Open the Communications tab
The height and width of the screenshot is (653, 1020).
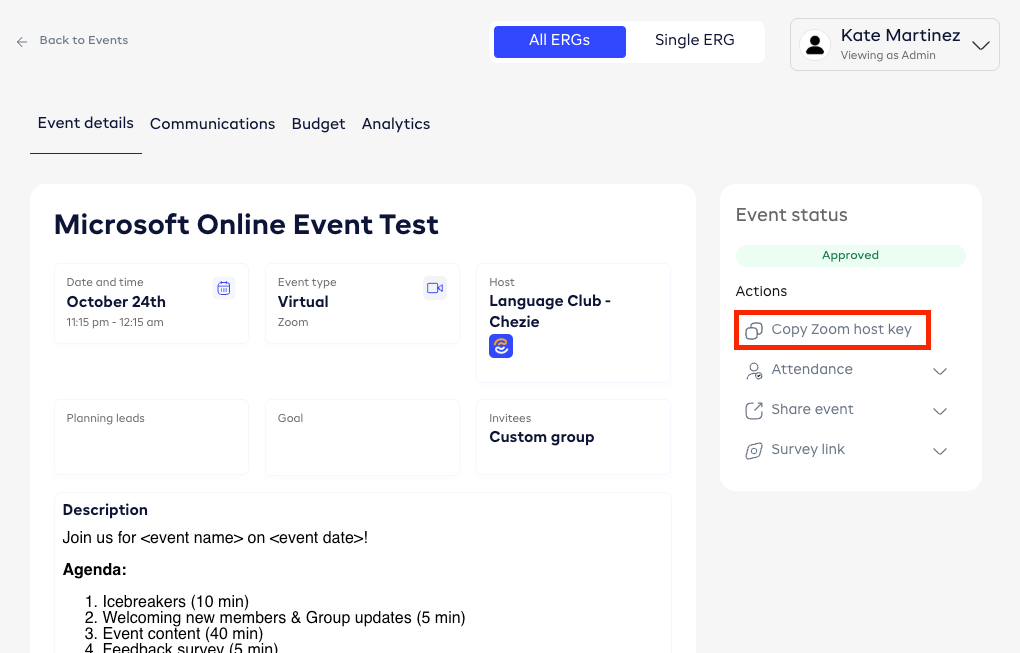click(212, 124)
